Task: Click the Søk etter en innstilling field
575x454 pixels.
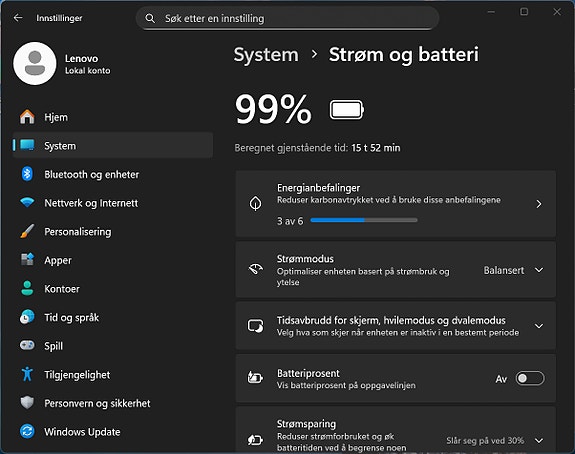Action: [288, 18]
